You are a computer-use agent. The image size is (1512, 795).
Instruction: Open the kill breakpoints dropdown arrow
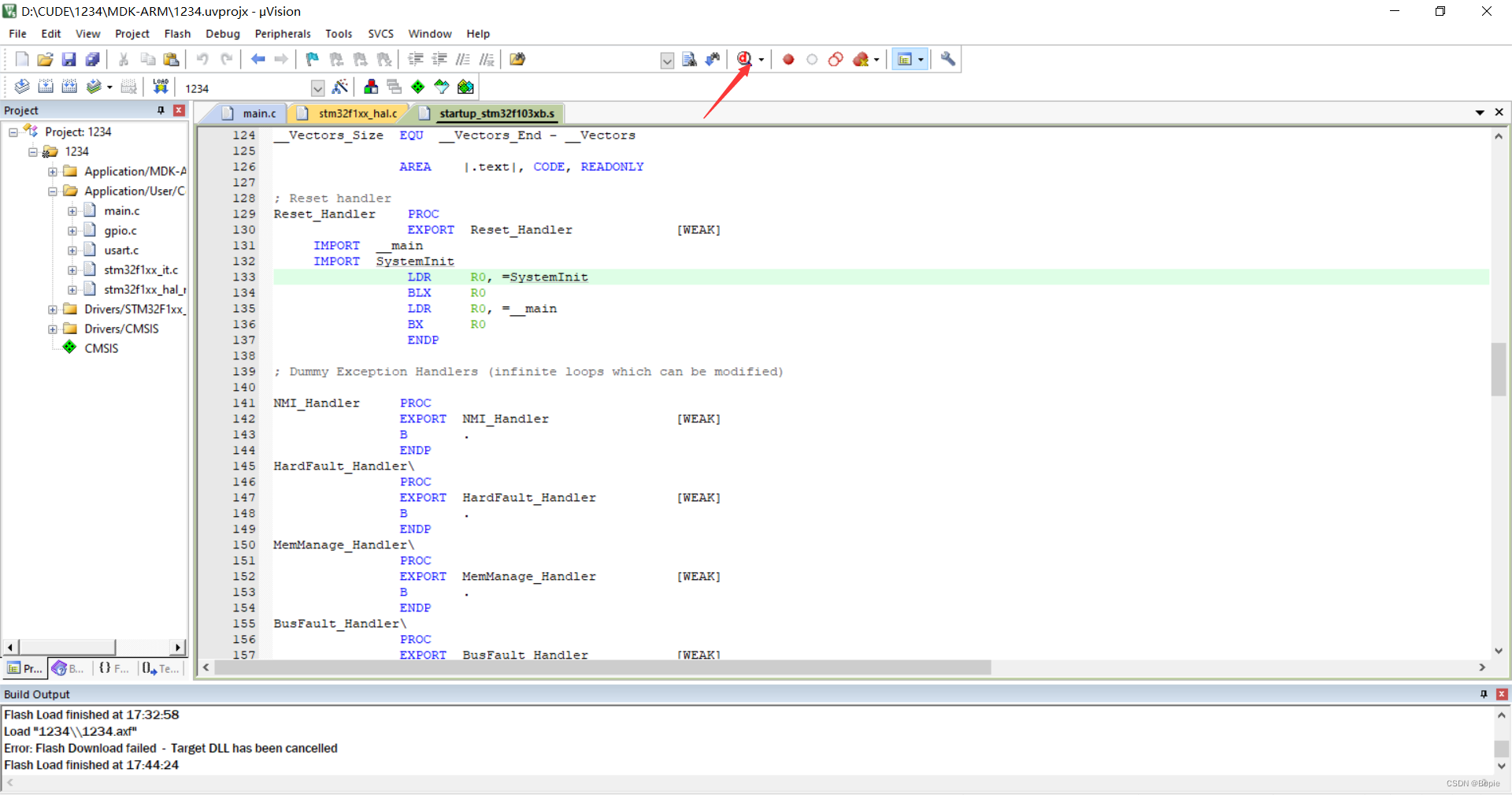876,60
